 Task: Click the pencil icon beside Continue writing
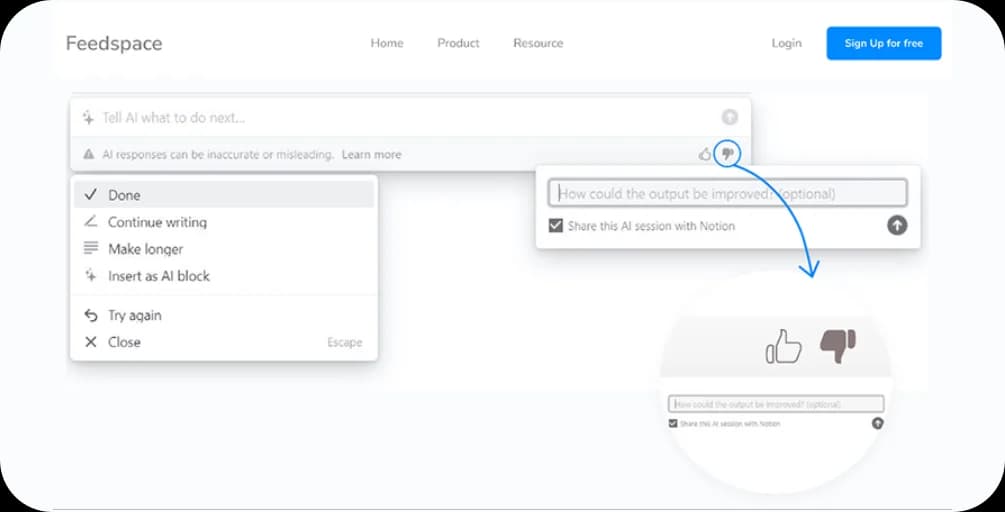[x=90, y=222]
